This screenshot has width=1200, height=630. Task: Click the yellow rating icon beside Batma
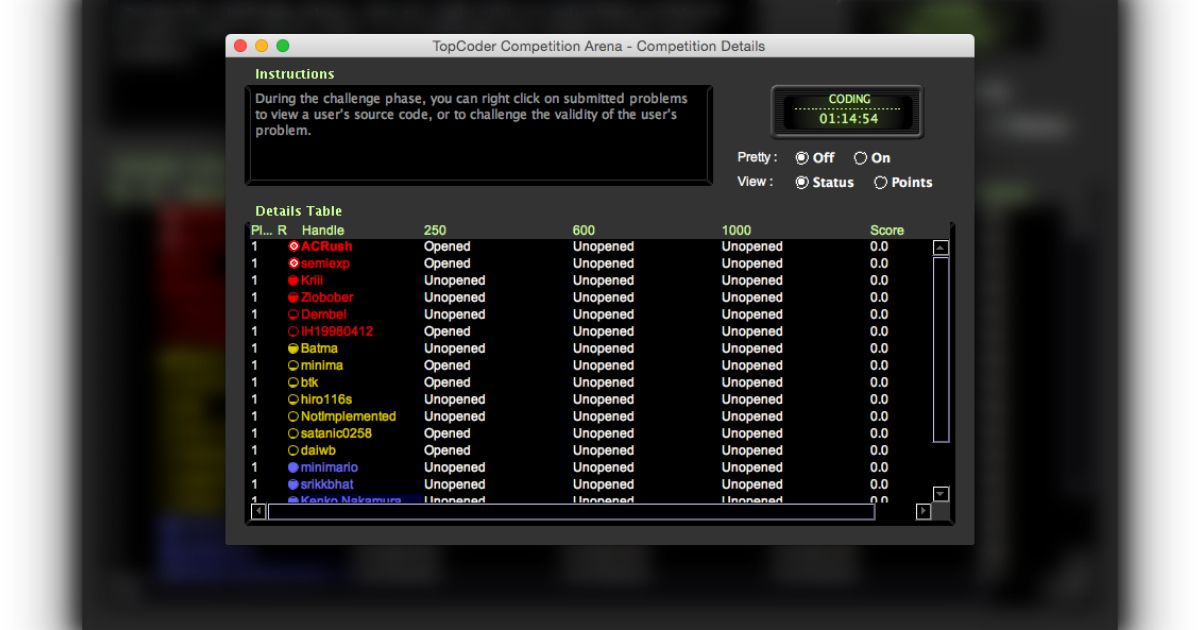(x=293, y=348)
